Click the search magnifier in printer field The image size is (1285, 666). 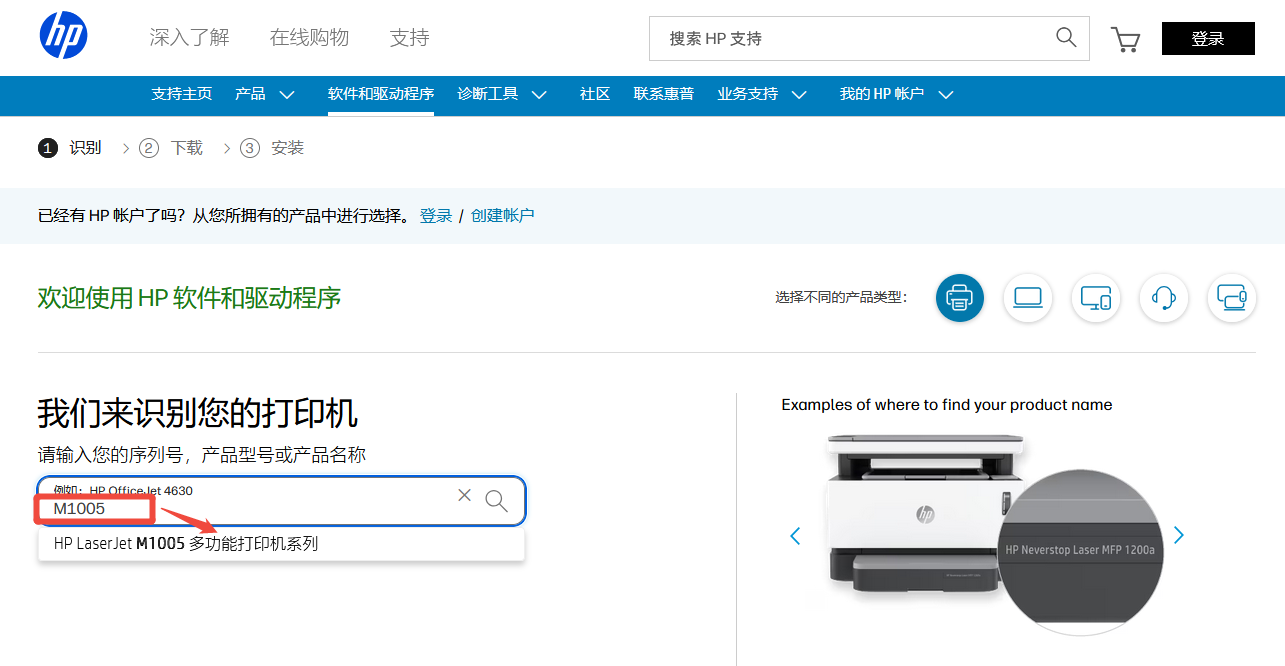pos(496,501)
